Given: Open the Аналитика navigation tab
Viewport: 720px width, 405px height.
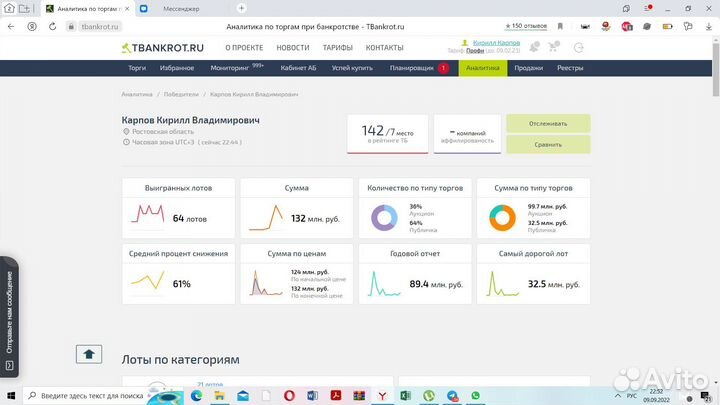Looking at the screenshot, I should tap(482, 68).
